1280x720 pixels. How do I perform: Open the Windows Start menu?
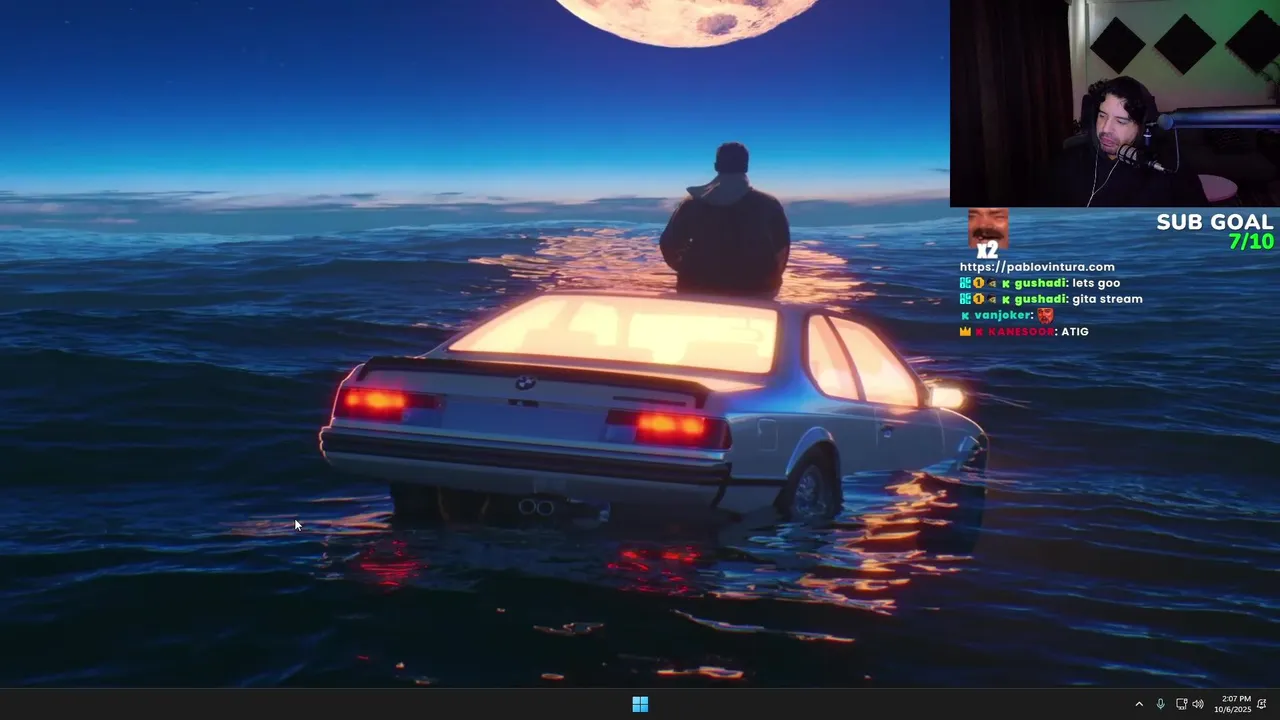(640, 704)
